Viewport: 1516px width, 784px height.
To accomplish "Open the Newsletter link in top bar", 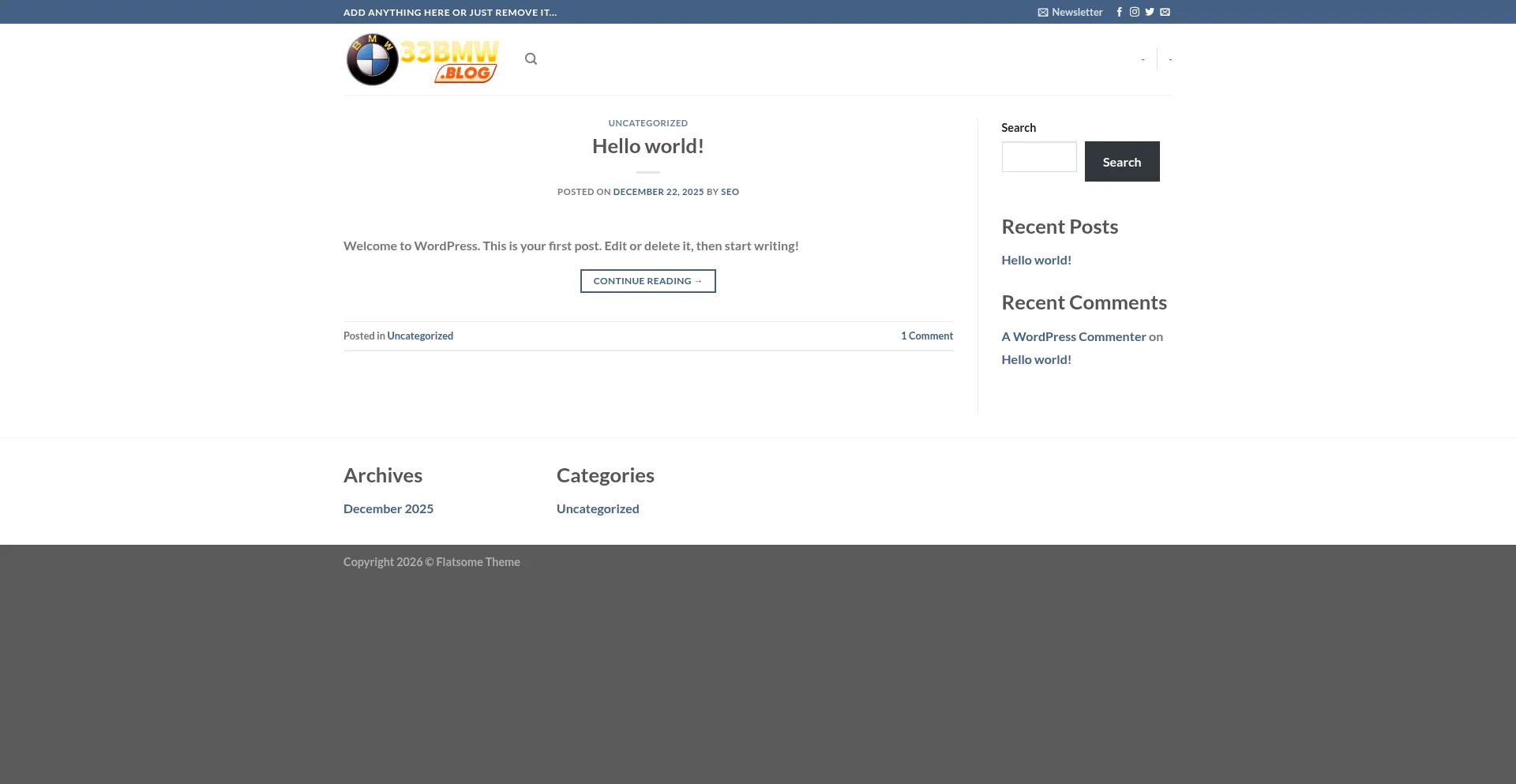I will click(1070, 12).
